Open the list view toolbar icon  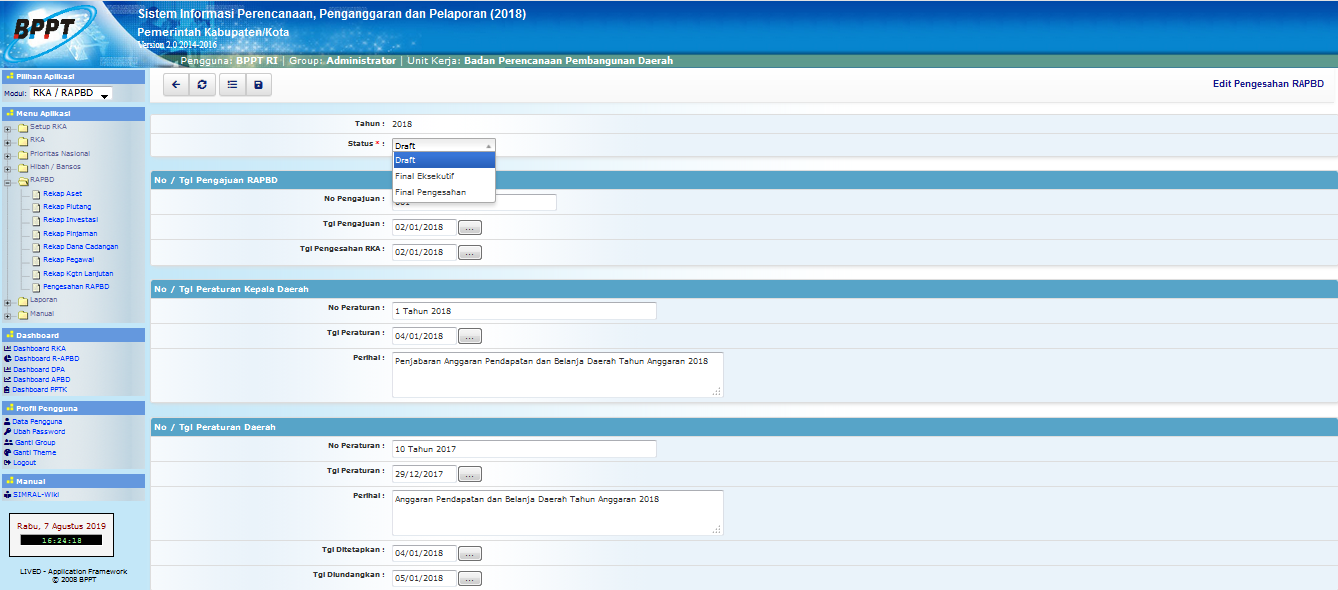(232, 85)
